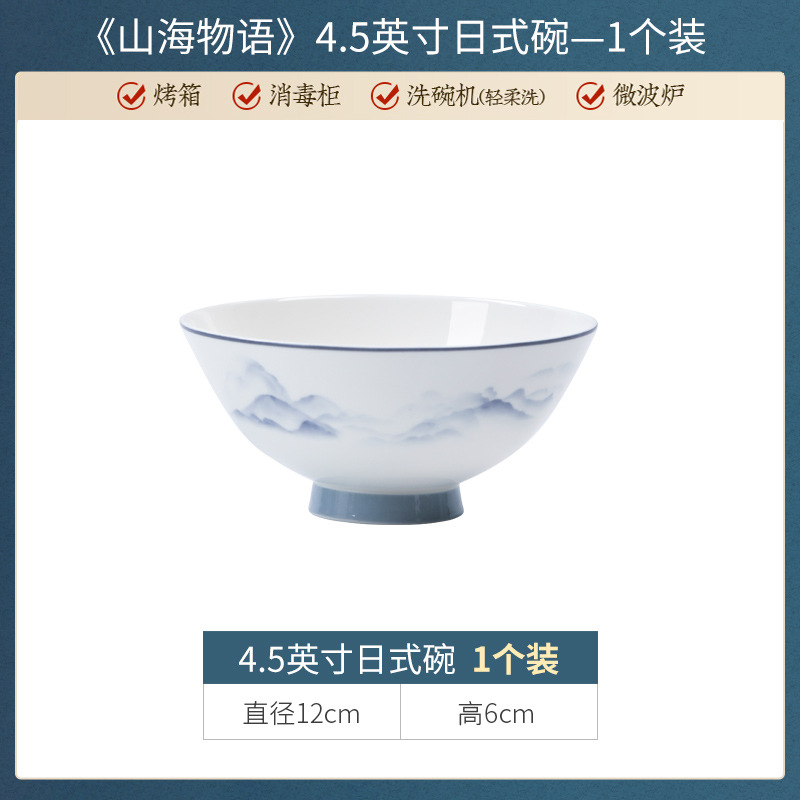The image size is (800, 800).
Task: Click the 直径12cm spec cell
Action: point(302,712)
